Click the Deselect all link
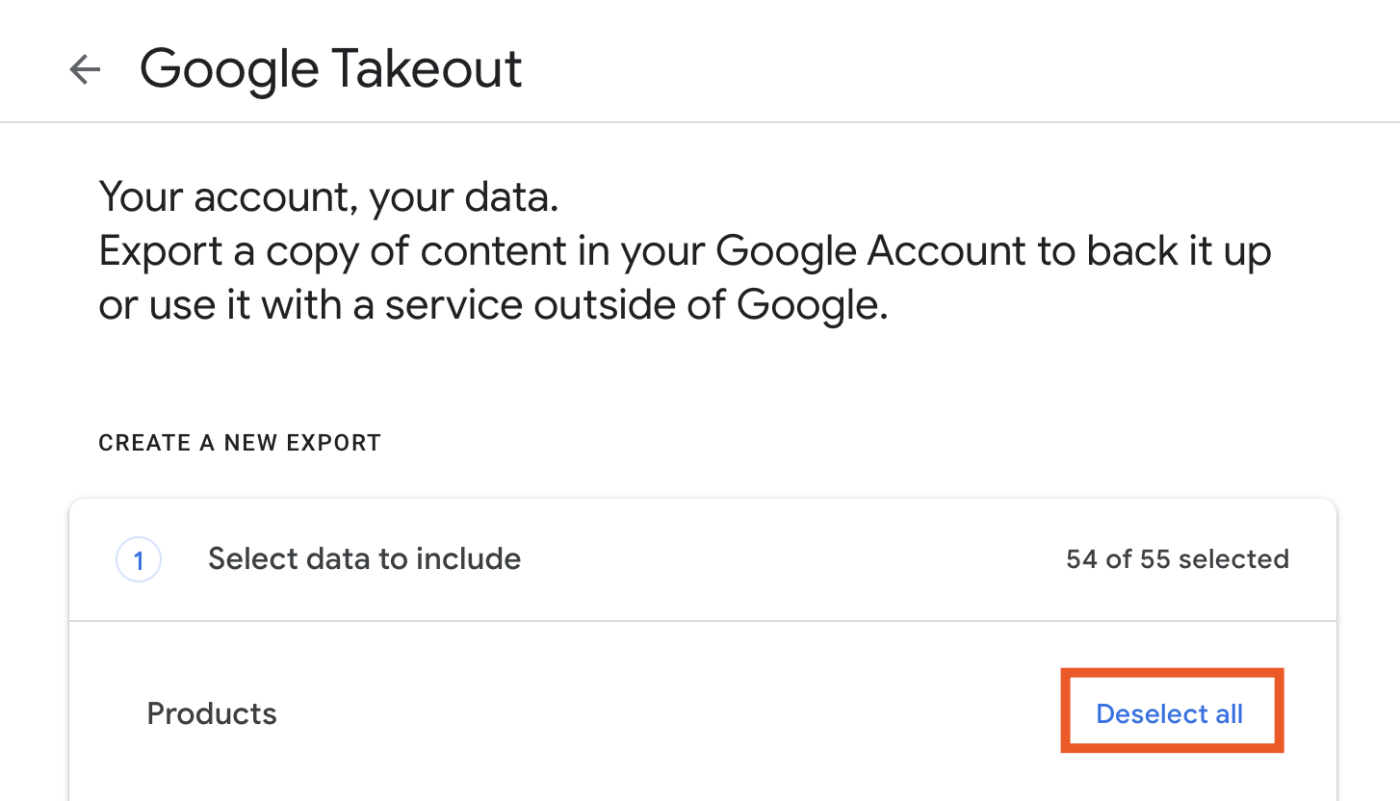Image resolution: width=1400 pixels, height=801 pixels. 1169,714
